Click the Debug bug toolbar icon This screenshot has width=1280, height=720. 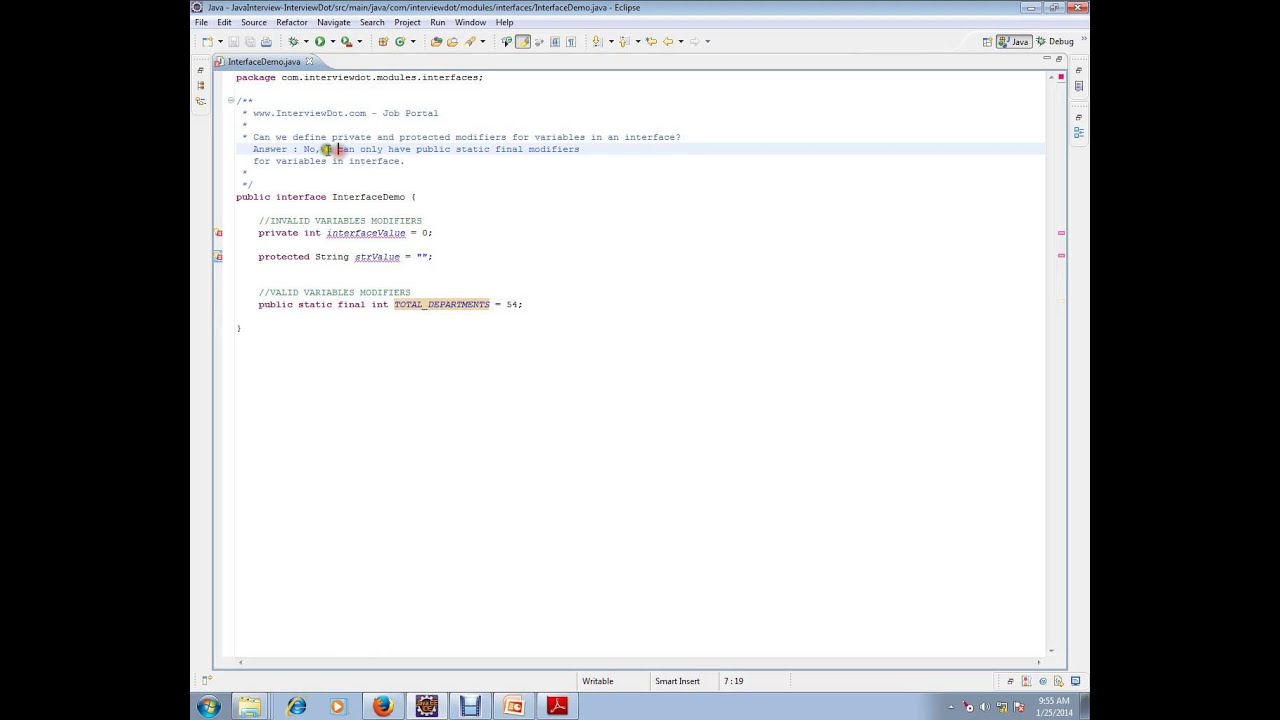pyautogui.click(x=293, y=41)
